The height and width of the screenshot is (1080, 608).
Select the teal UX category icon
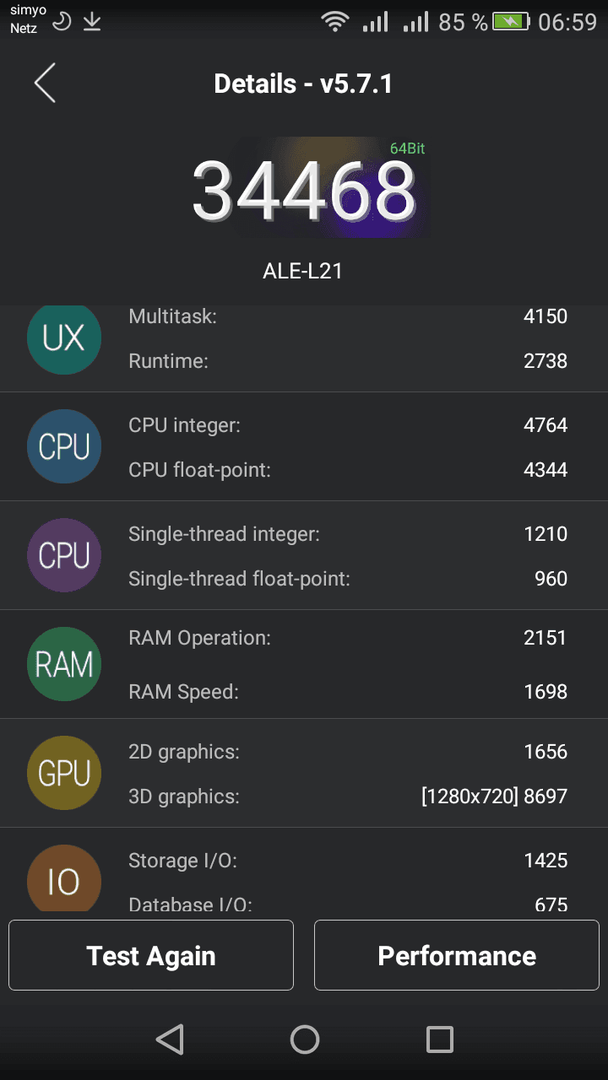[x=64, y=338]
